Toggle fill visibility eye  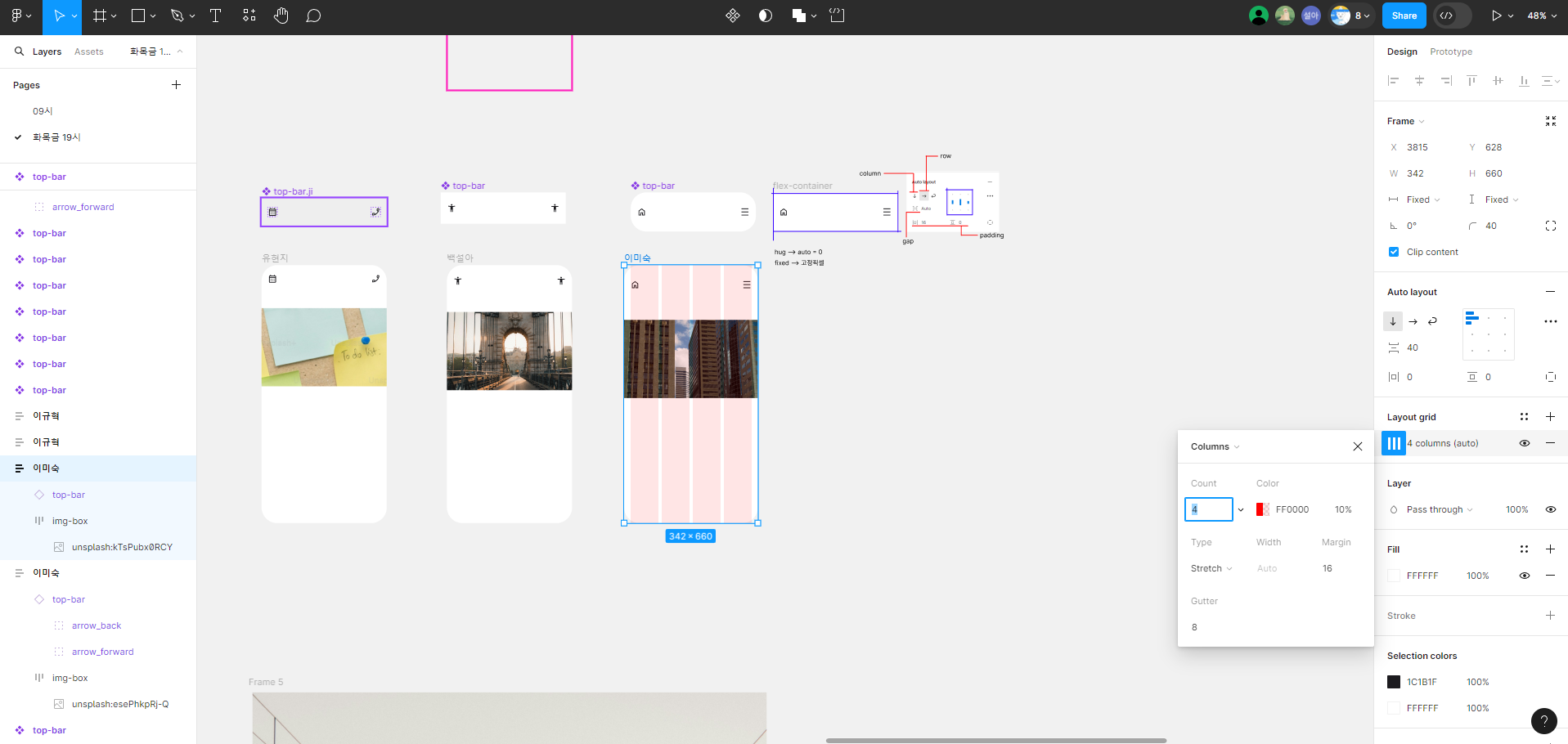coord(1525,576)
